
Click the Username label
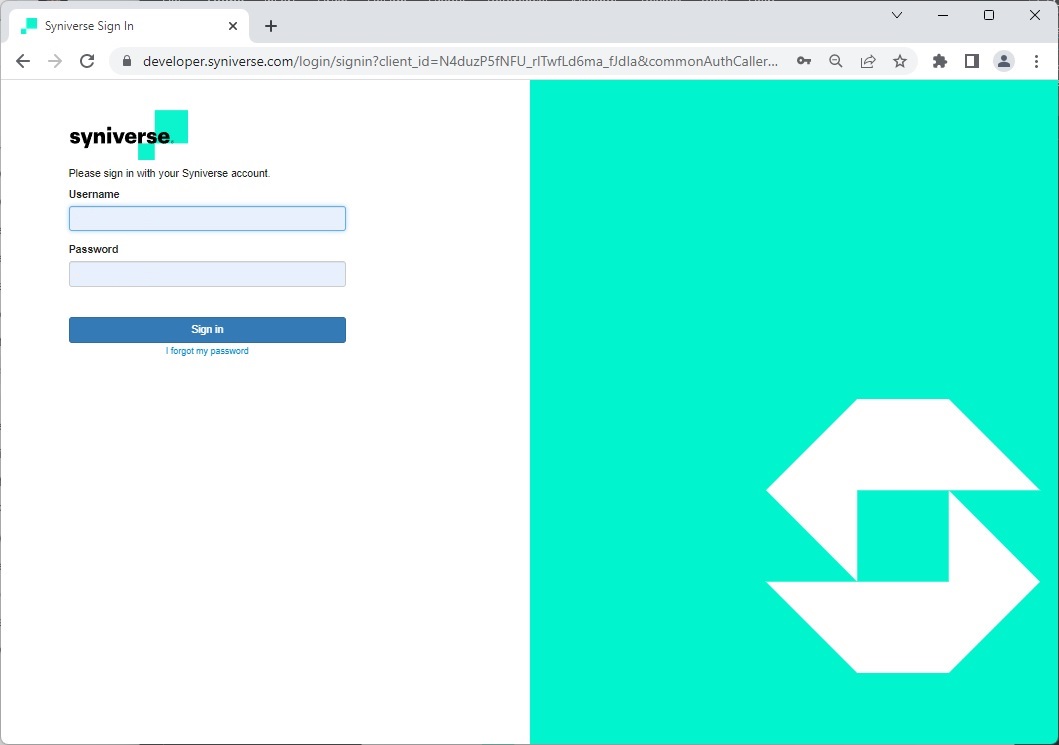pos(94,195)
